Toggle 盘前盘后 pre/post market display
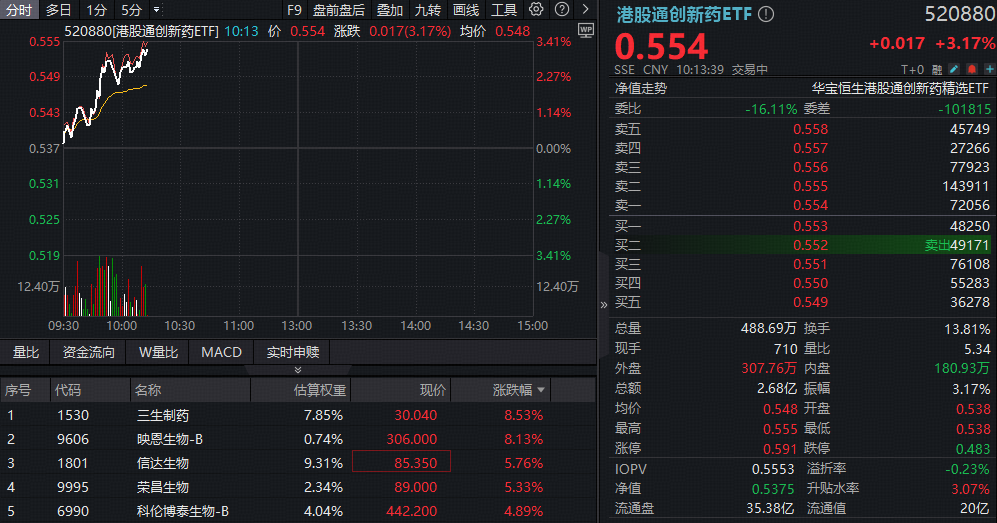The width and height of the screenshot is (997, 523). 339,10
